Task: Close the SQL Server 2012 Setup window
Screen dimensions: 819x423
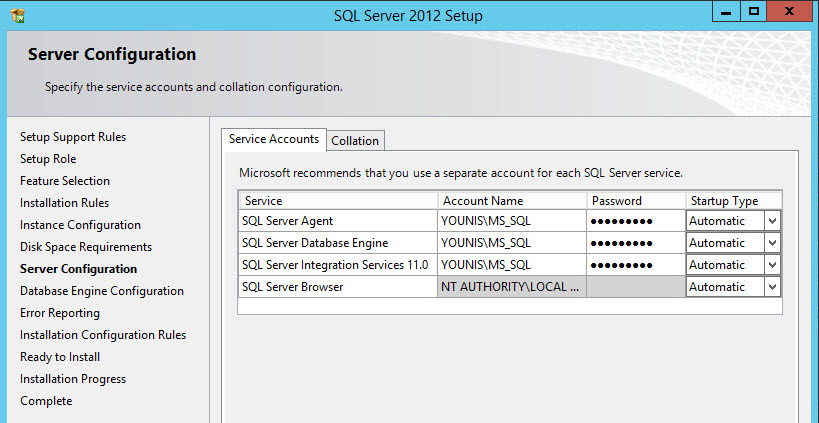Action: pyautogui.click(x=791, y=11)
